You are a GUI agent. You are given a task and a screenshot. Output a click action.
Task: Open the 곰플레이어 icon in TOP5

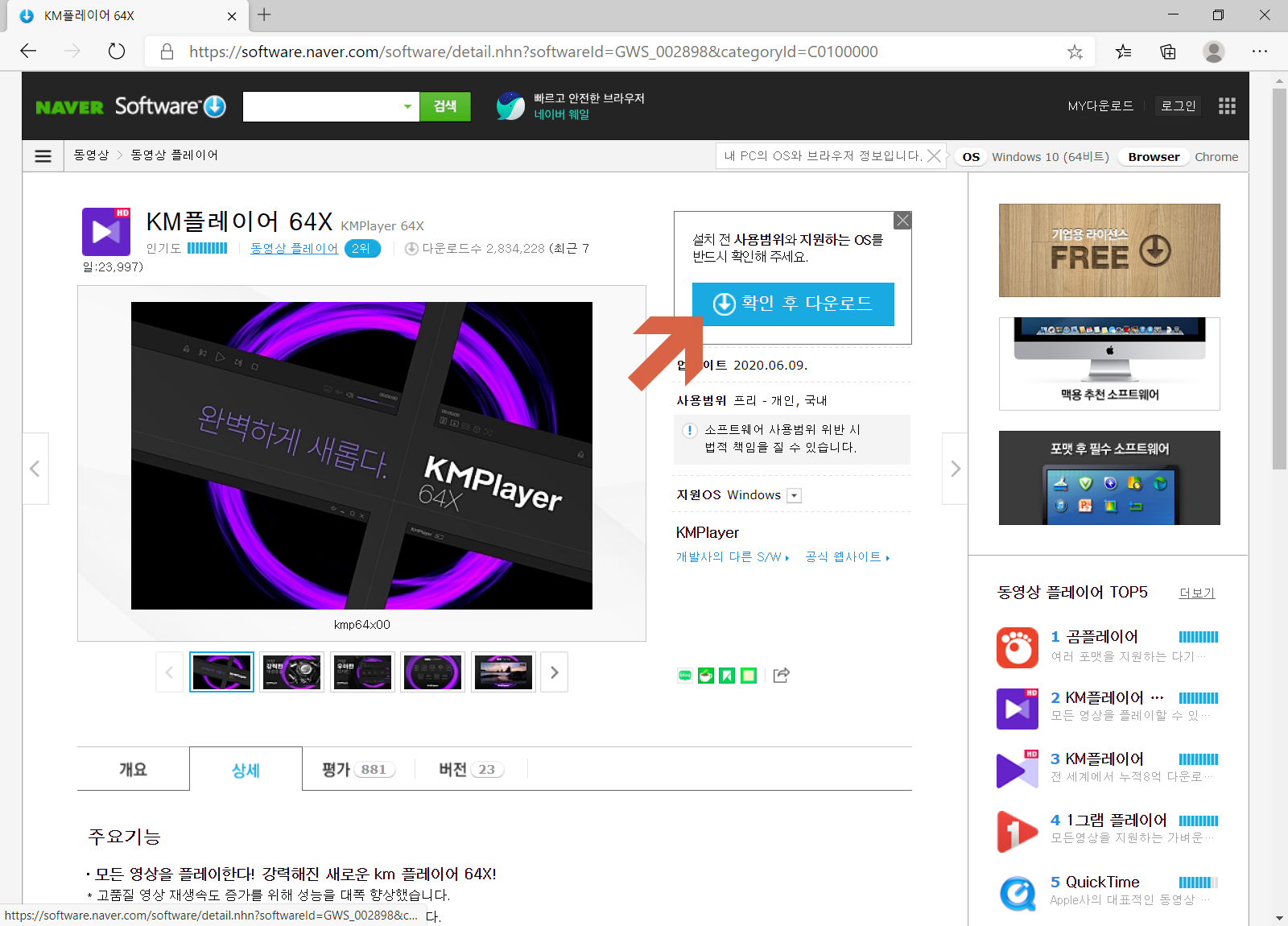pyautogui.click(x=1018, y=647)
